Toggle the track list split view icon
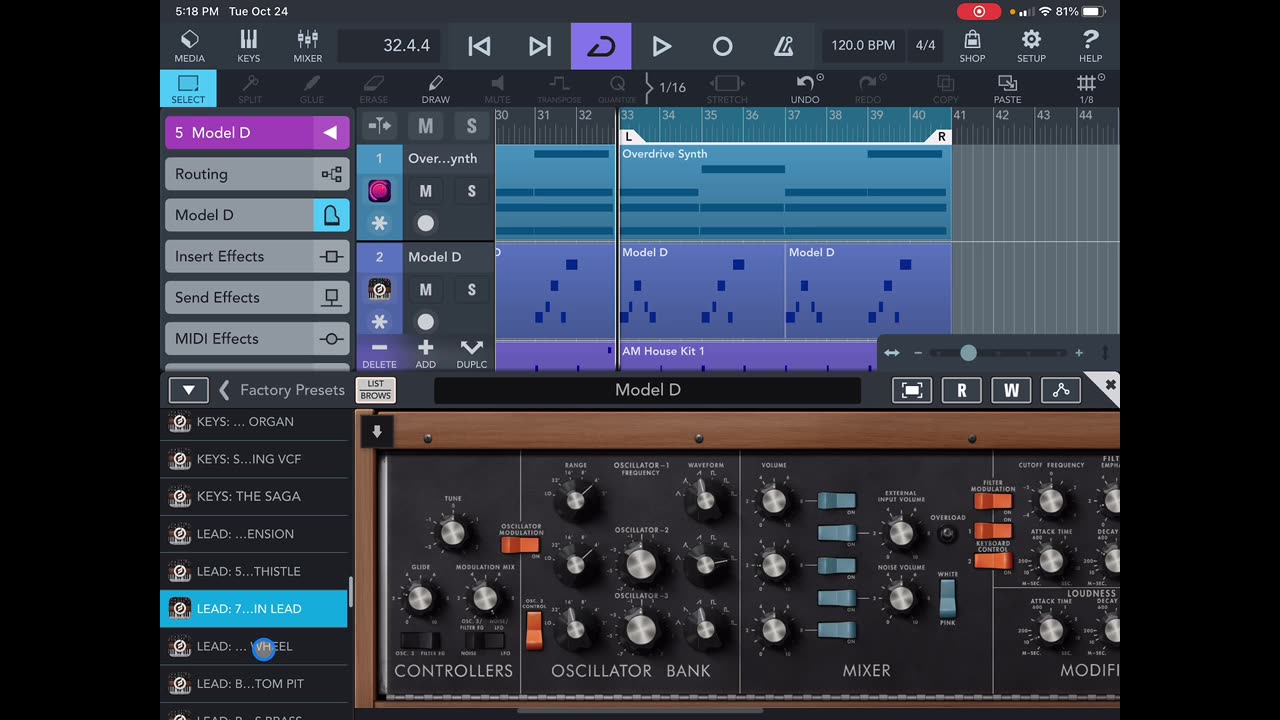Screen dimensions: 1280x720 [x=380, y=126]
